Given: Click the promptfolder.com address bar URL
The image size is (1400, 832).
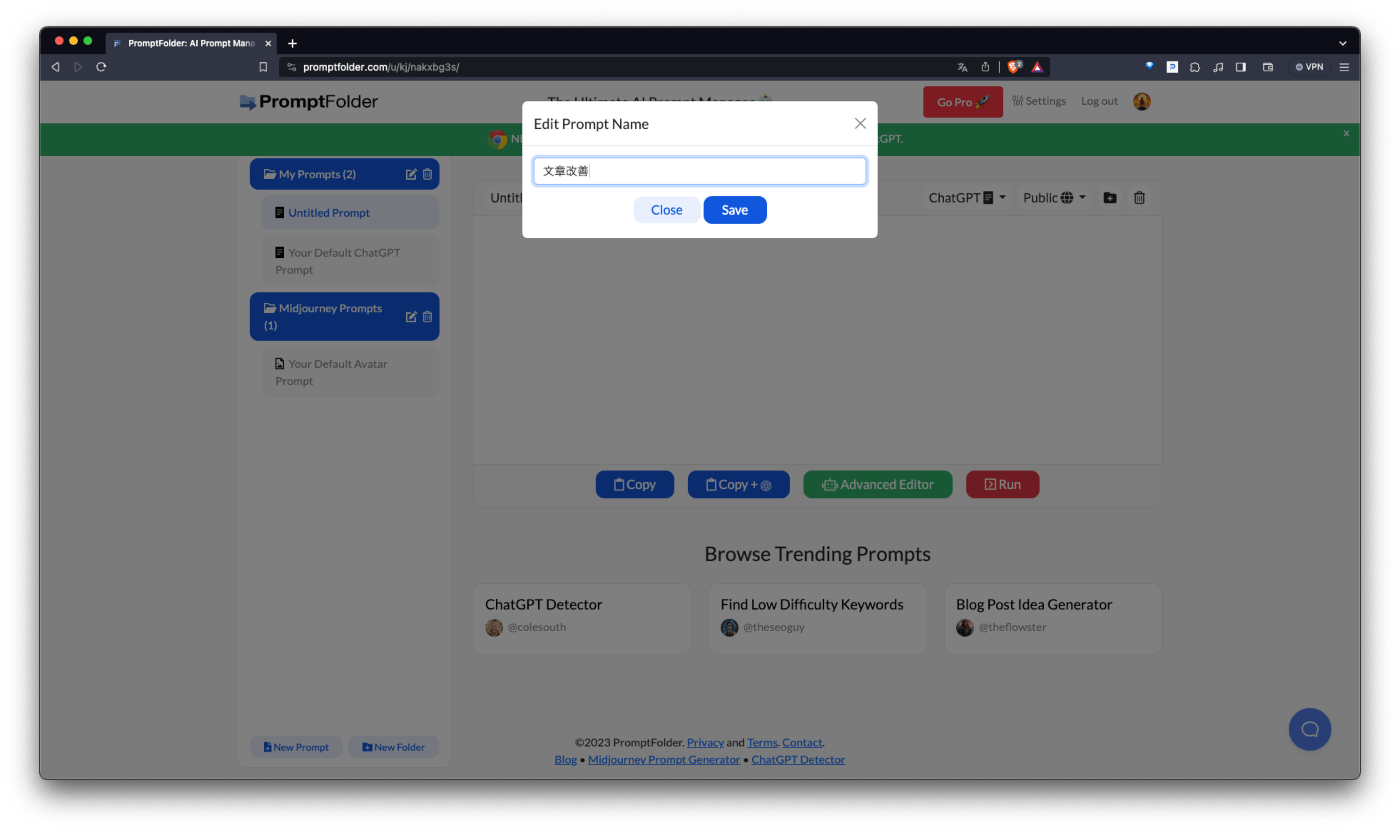Looking at the screenshot, I should tap(381, 67).
